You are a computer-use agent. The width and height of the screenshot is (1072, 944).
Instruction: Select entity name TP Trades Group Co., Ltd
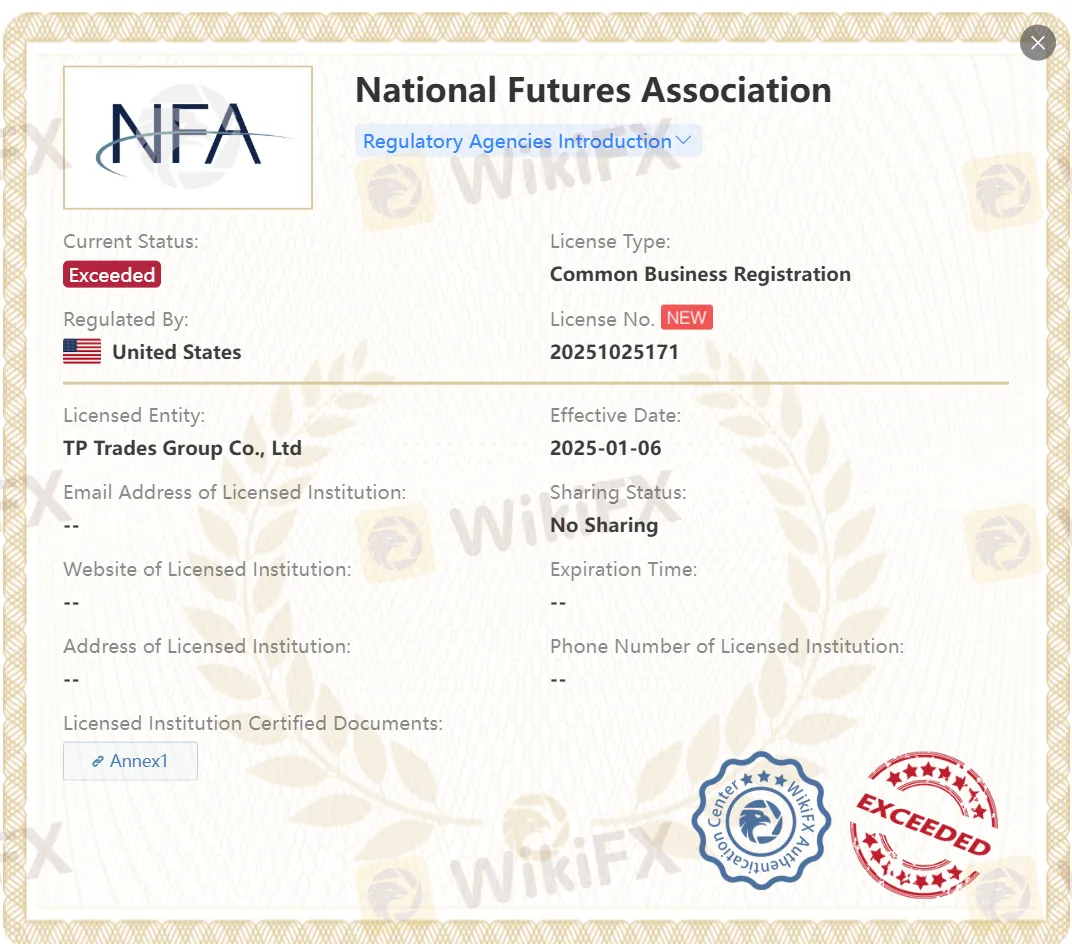click(x=183, y=448)
